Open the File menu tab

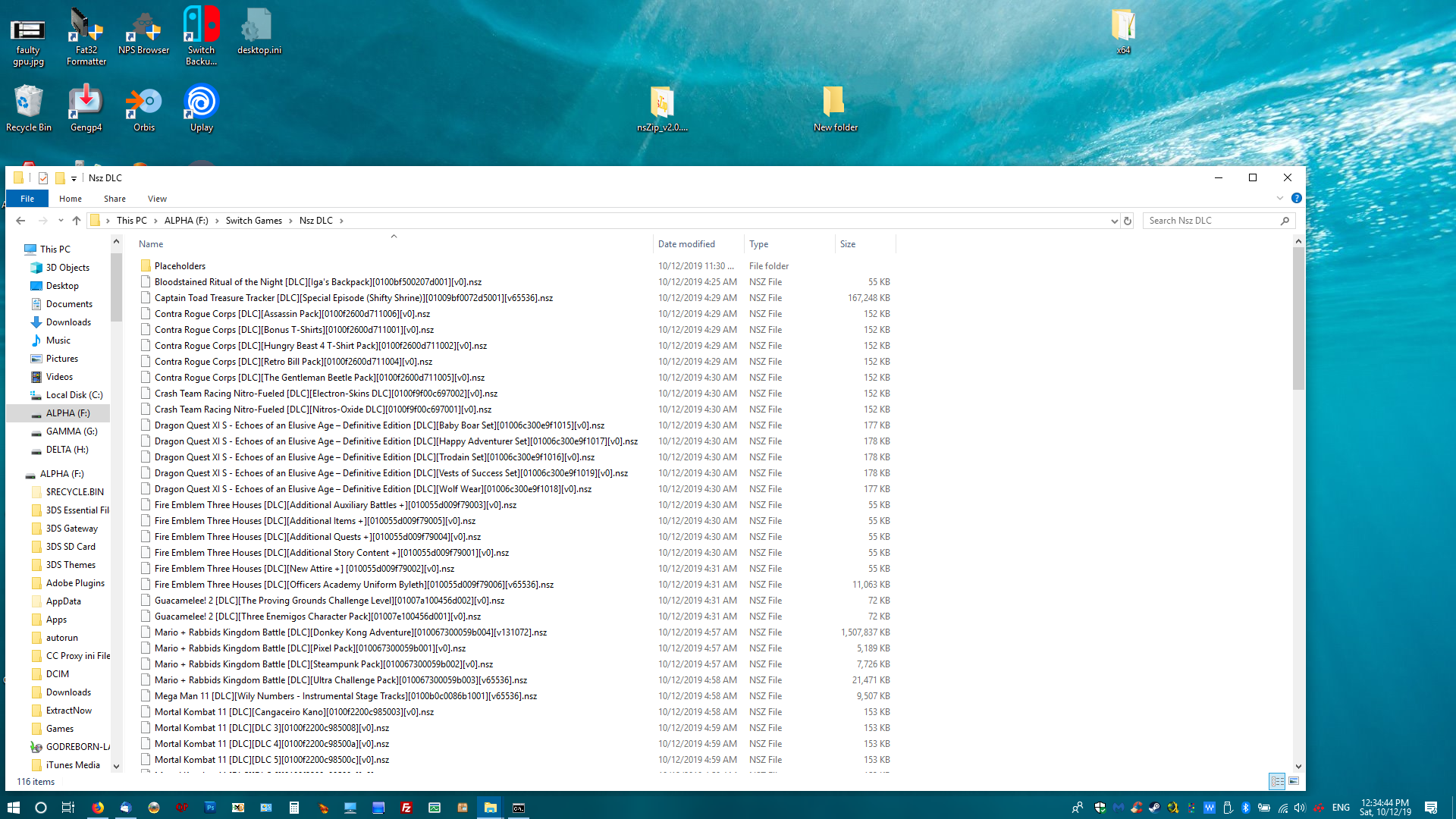pyautogui.click(x=27, y=199)
